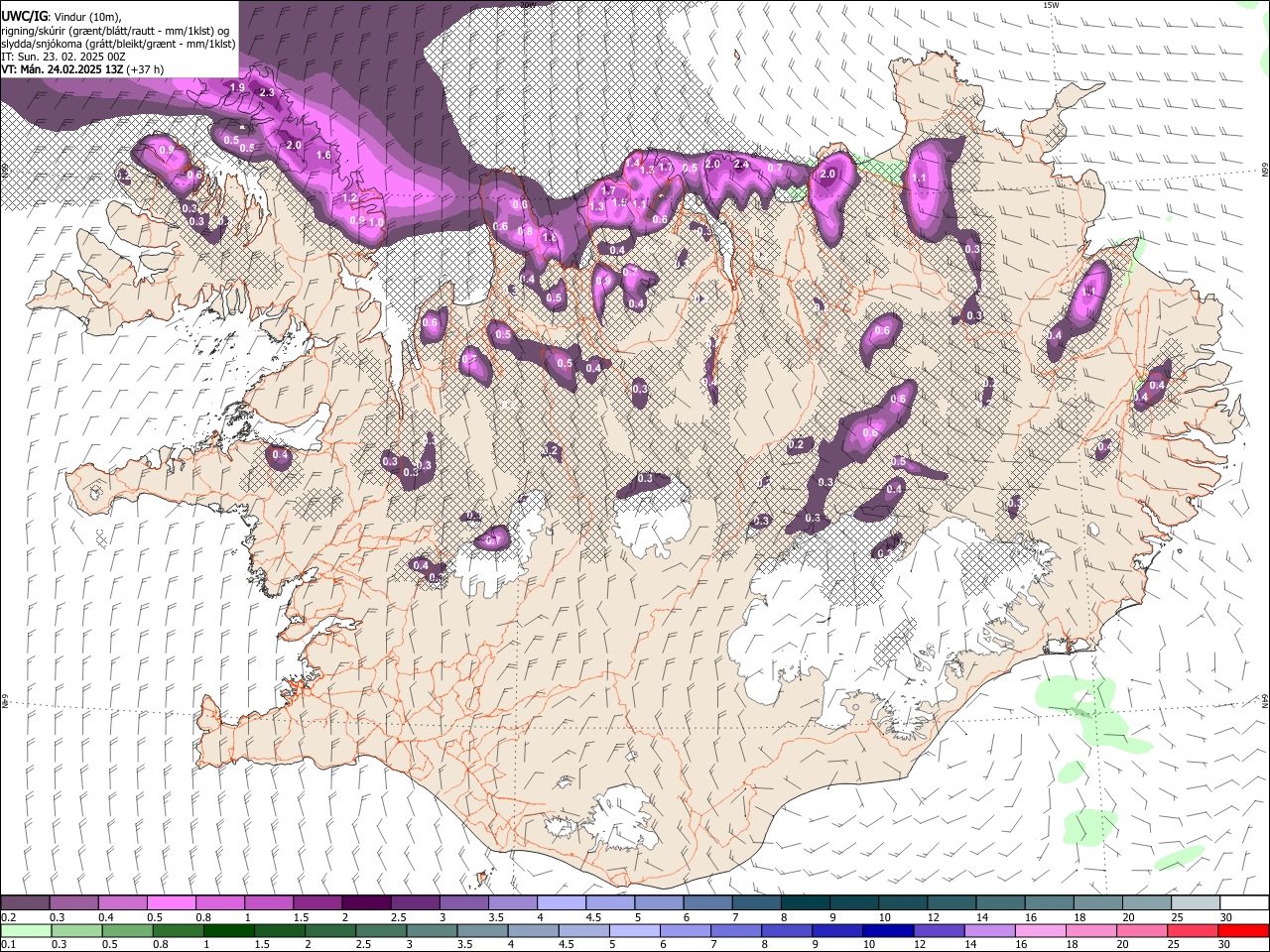Viewport: 1270px width, 952px height.
Task: Click the pale grey snow swatch between 25 and 30
Action: coord(1195,903)
